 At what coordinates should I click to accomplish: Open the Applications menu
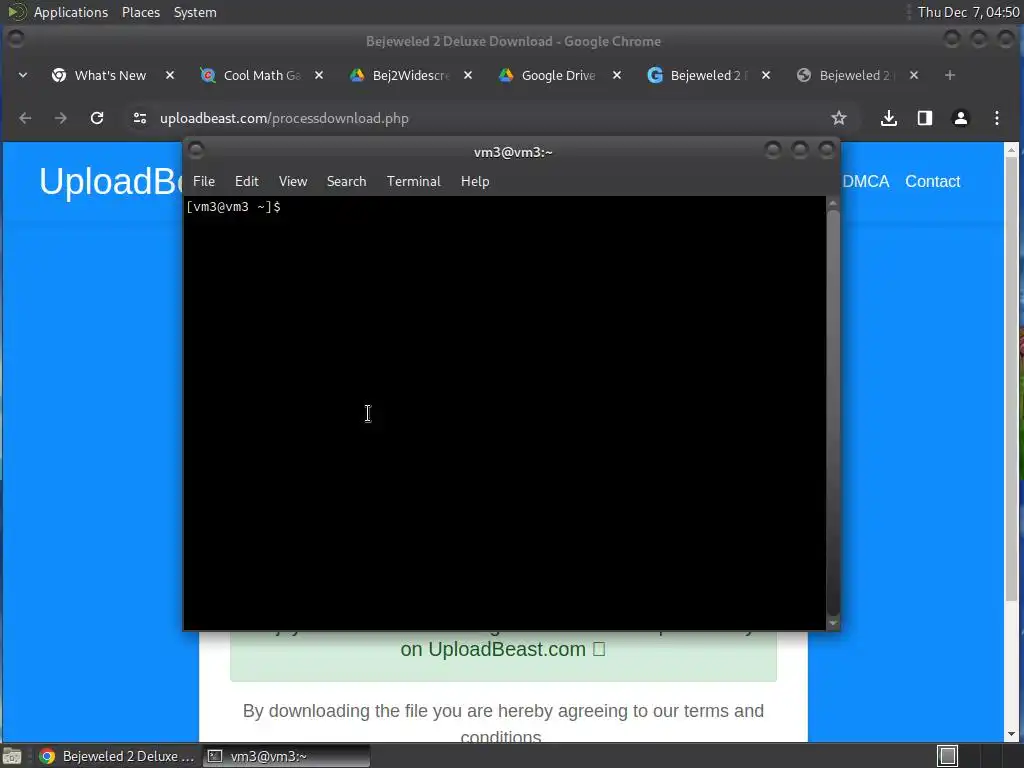(71, 12)
